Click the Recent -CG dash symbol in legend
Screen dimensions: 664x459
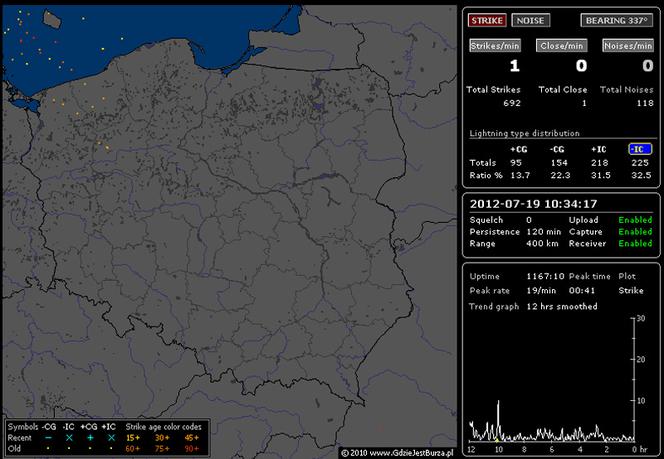click(48, 437)
